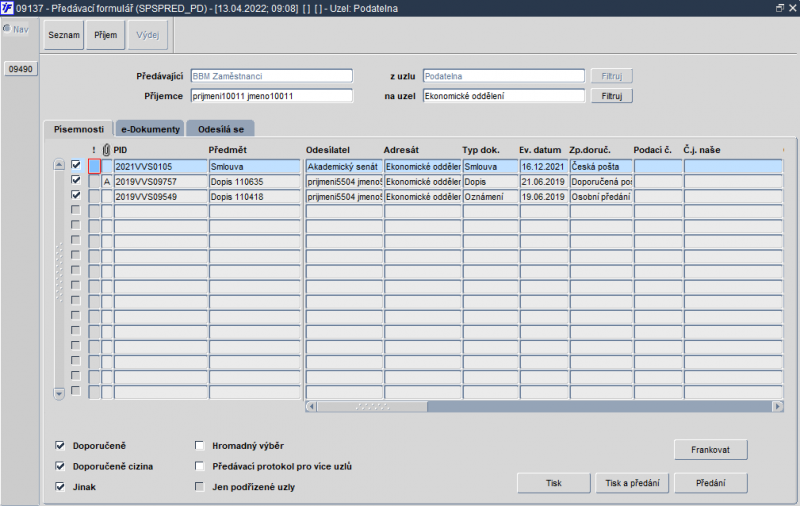Click the Tisk a předání button
The height and width of the screenshot is (506, 800).
coord(632,483)
